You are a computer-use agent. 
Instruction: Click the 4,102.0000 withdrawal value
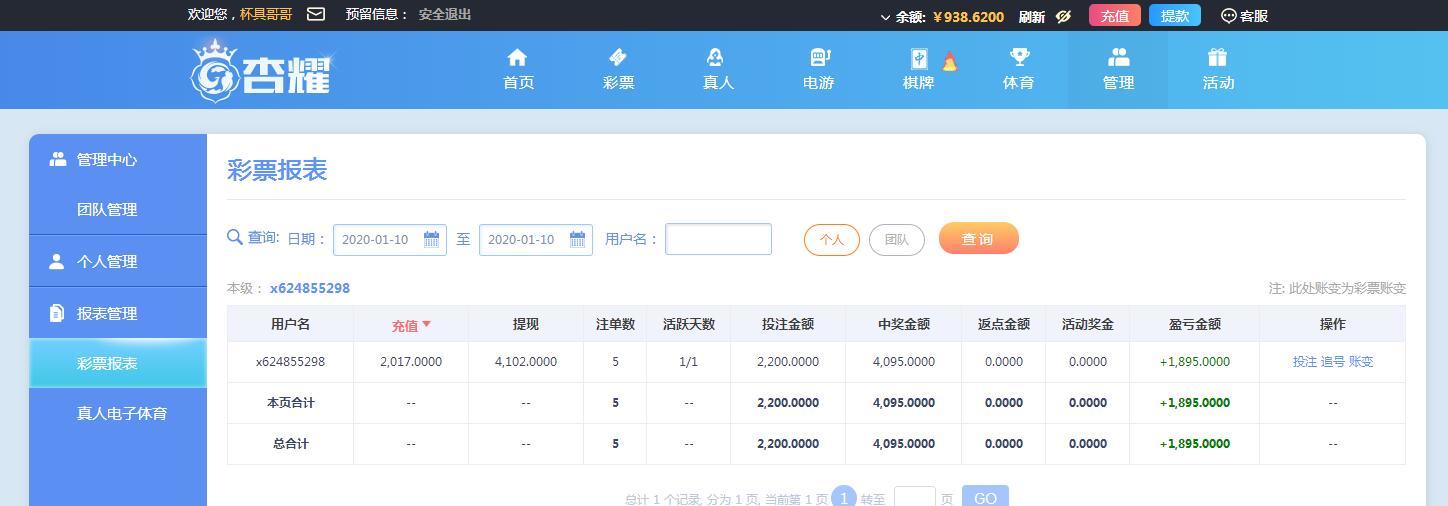[526, 362]
